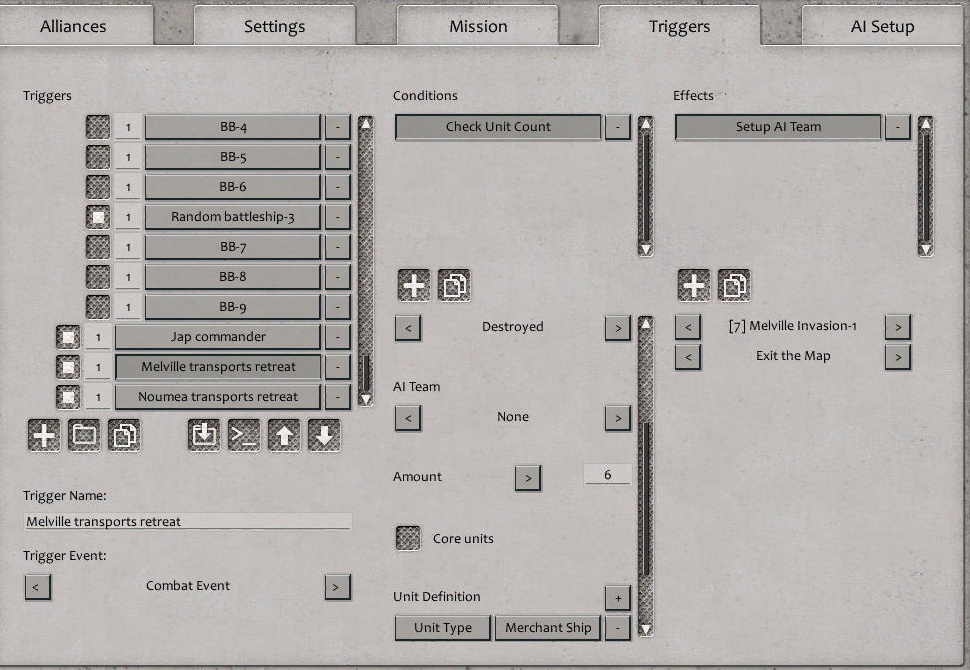This screenshot has height=670, width=970.
Task: Toggle checkbox next to BB-7 trigger
Action: (x=98, y=247)
